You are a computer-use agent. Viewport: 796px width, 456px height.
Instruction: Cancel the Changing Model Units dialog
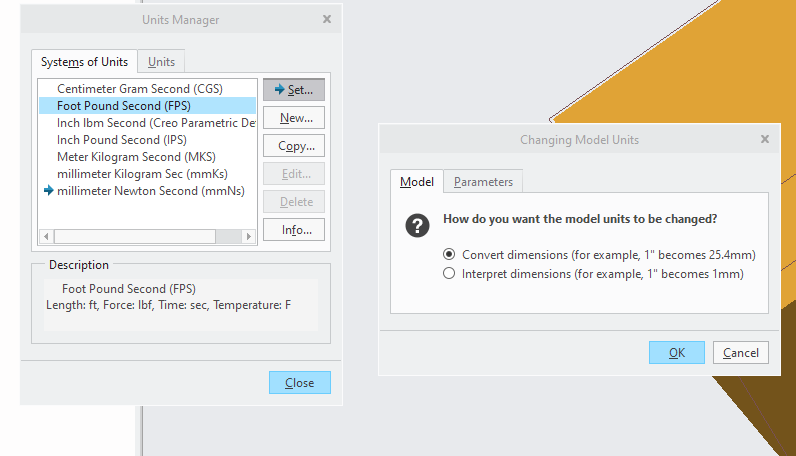pyautogui.click(x=741, y=352)
